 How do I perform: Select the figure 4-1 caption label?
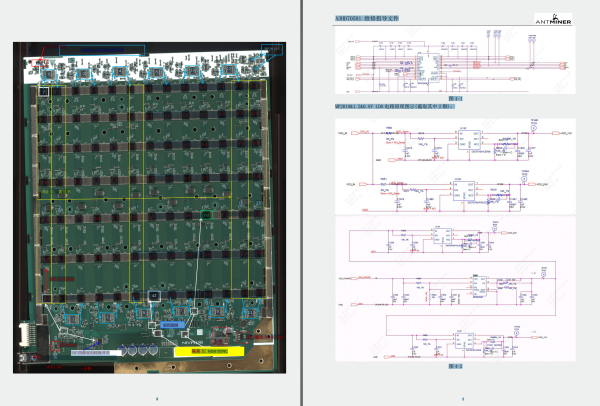coord(456,101)
